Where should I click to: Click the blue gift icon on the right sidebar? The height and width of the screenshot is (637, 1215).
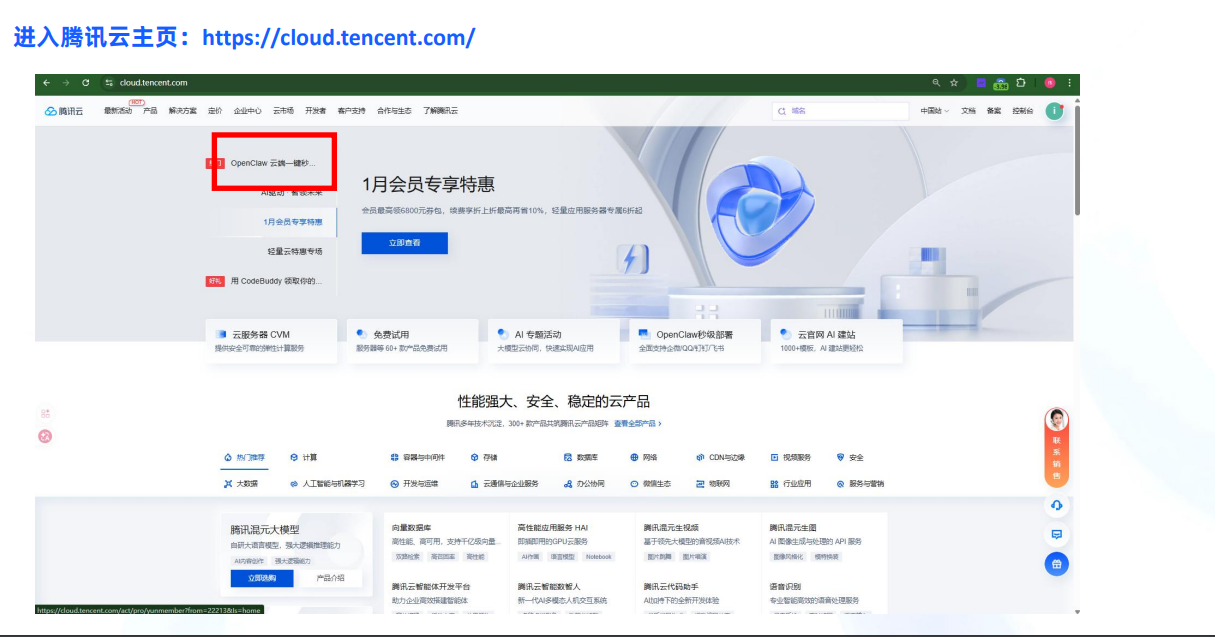1057,564
